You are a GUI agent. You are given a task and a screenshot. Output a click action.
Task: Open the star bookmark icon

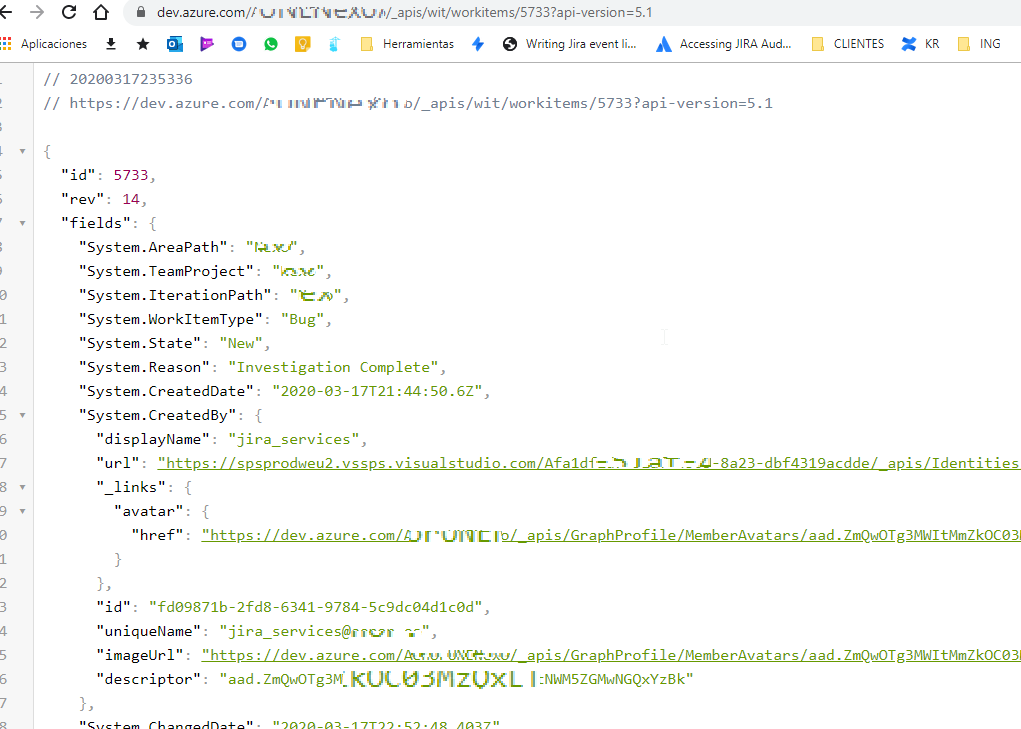click(x=143, y=44)
